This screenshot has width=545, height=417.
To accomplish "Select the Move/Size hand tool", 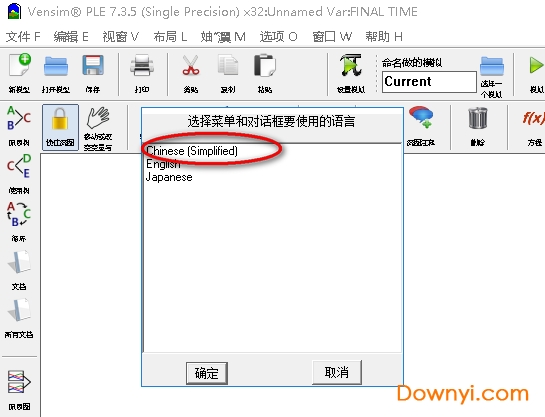I will (98, 117).
